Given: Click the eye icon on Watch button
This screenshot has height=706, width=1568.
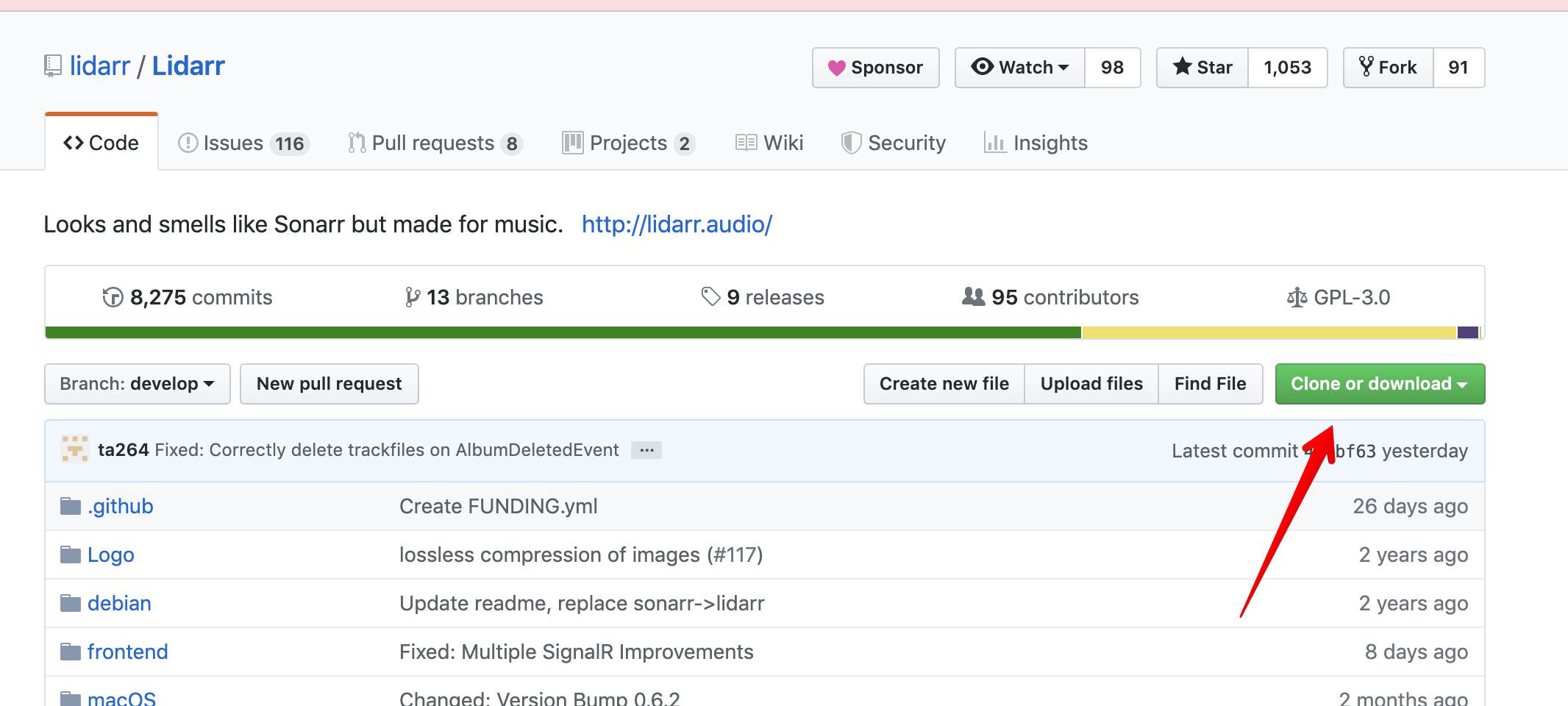Looking at the screenshot, I should coord(982,67).
